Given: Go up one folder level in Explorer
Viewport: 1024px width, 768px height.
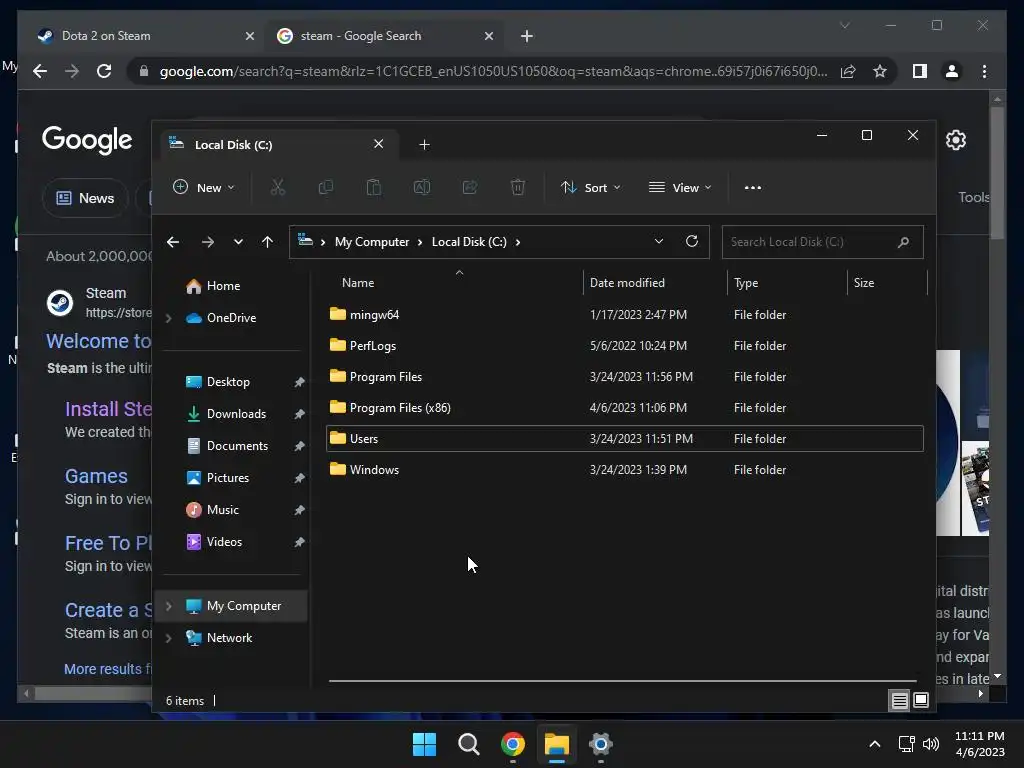Looking at the screenshot, I should [267, 242].
